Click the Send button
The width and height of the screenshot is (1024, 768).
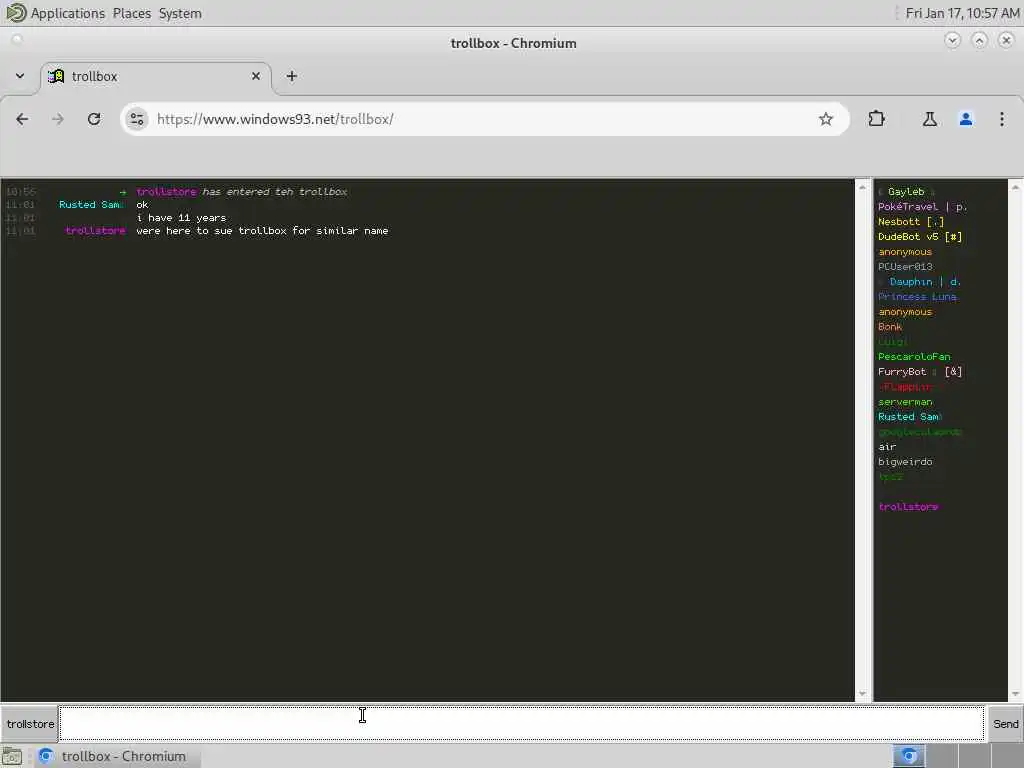[1005, 724]
